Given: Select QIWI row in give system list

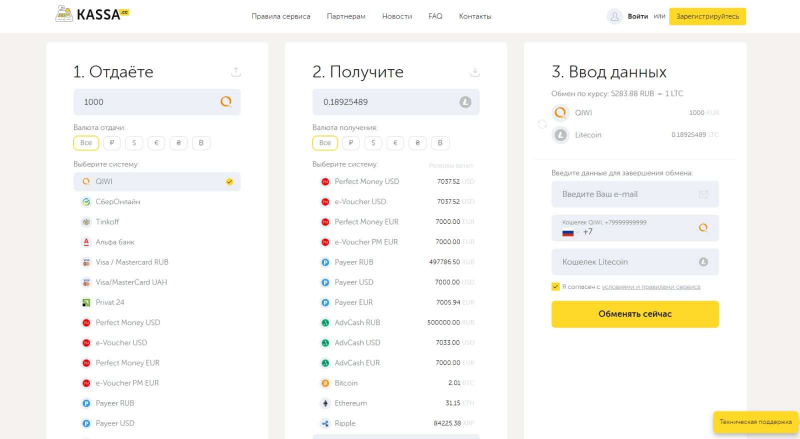Looking at the screenshot, I should tap(157, 182).
